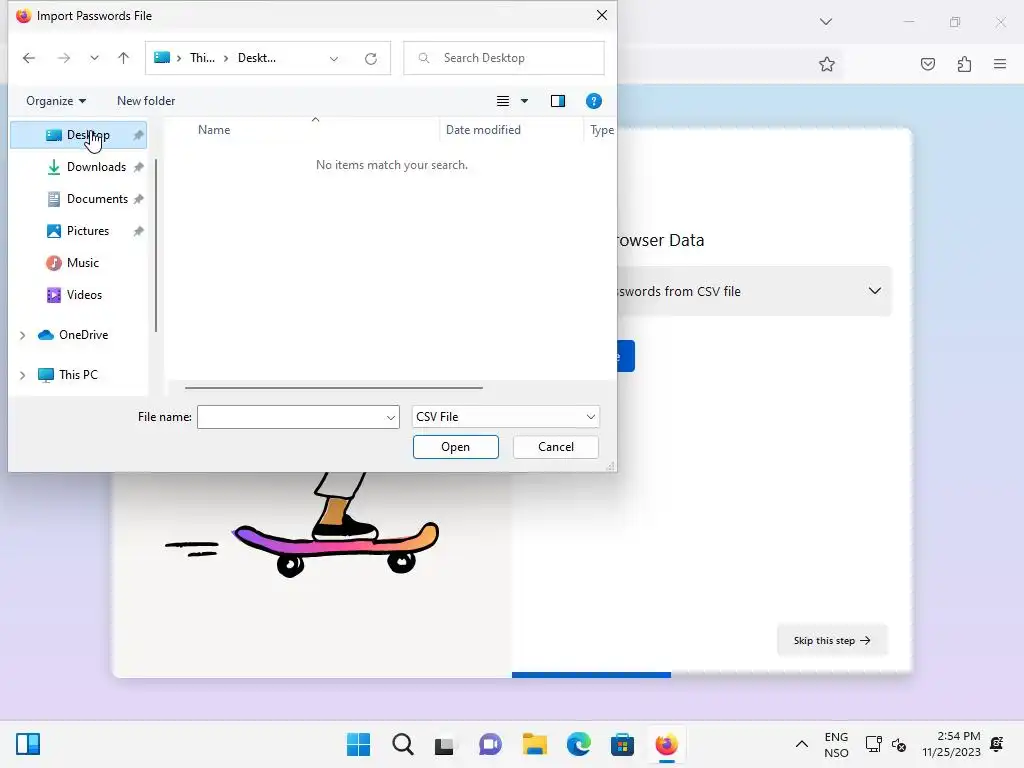Expand passwords from CSV file dropdown in Firefox

point(875,291)
